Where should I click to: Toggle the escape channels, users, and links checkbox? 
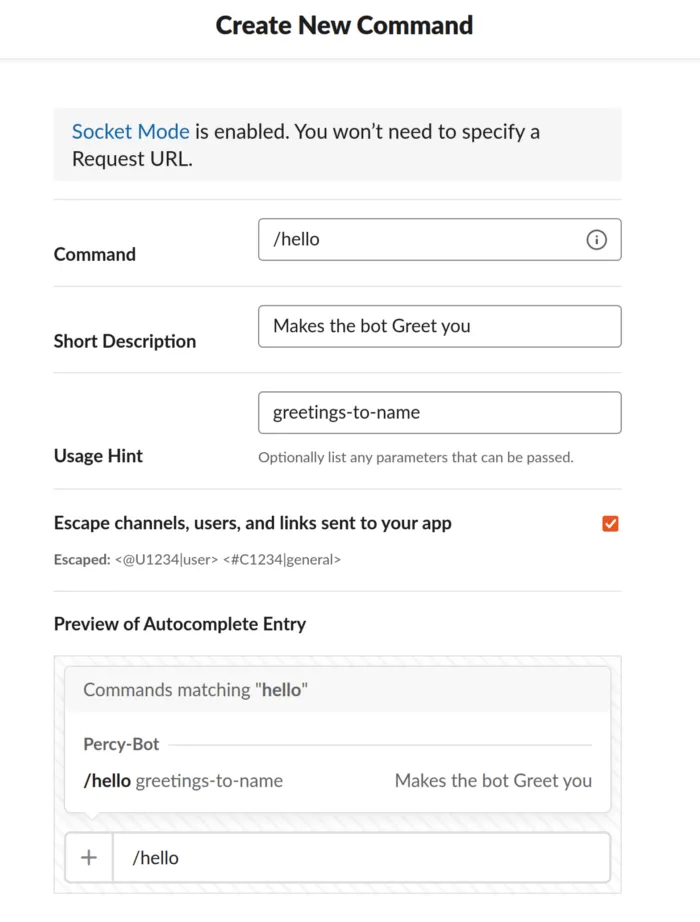point(610,523)
